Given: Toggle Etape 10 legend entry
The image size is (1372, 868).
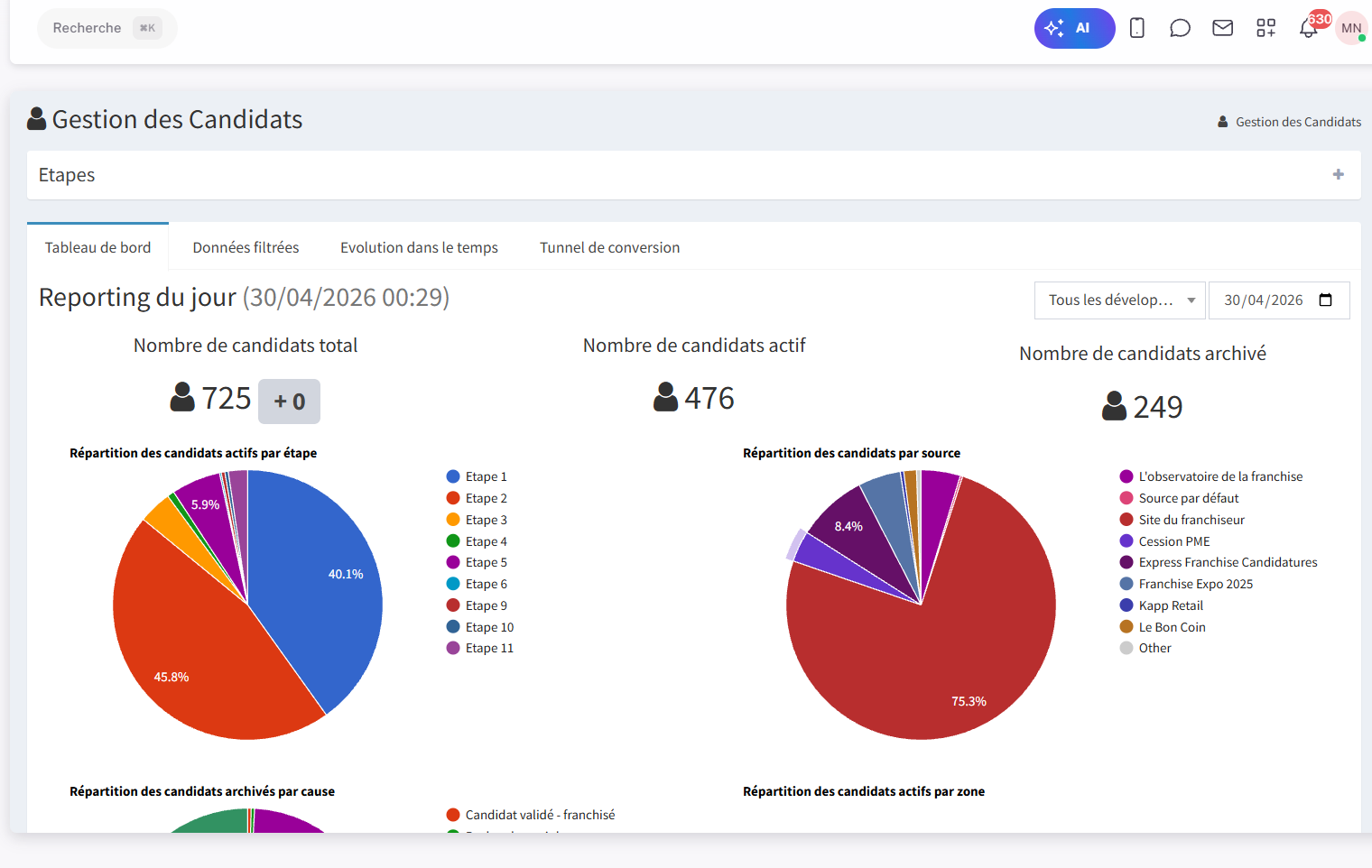Looking at the screenshot, I should (480, 627).
